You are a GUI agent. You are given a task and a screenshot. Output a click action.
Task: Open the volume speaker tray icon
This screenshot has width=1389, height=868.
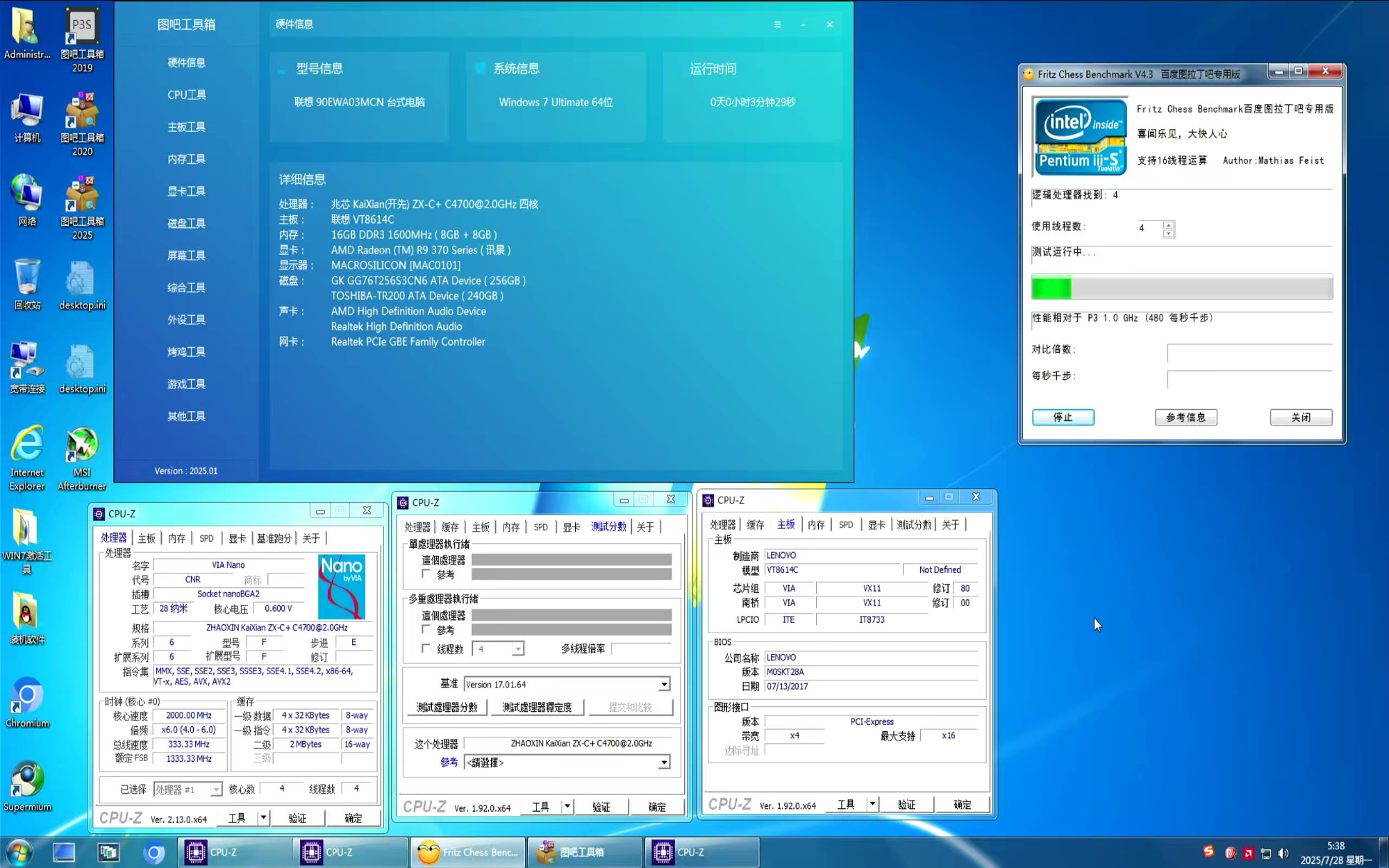(x=1283, y=853)
